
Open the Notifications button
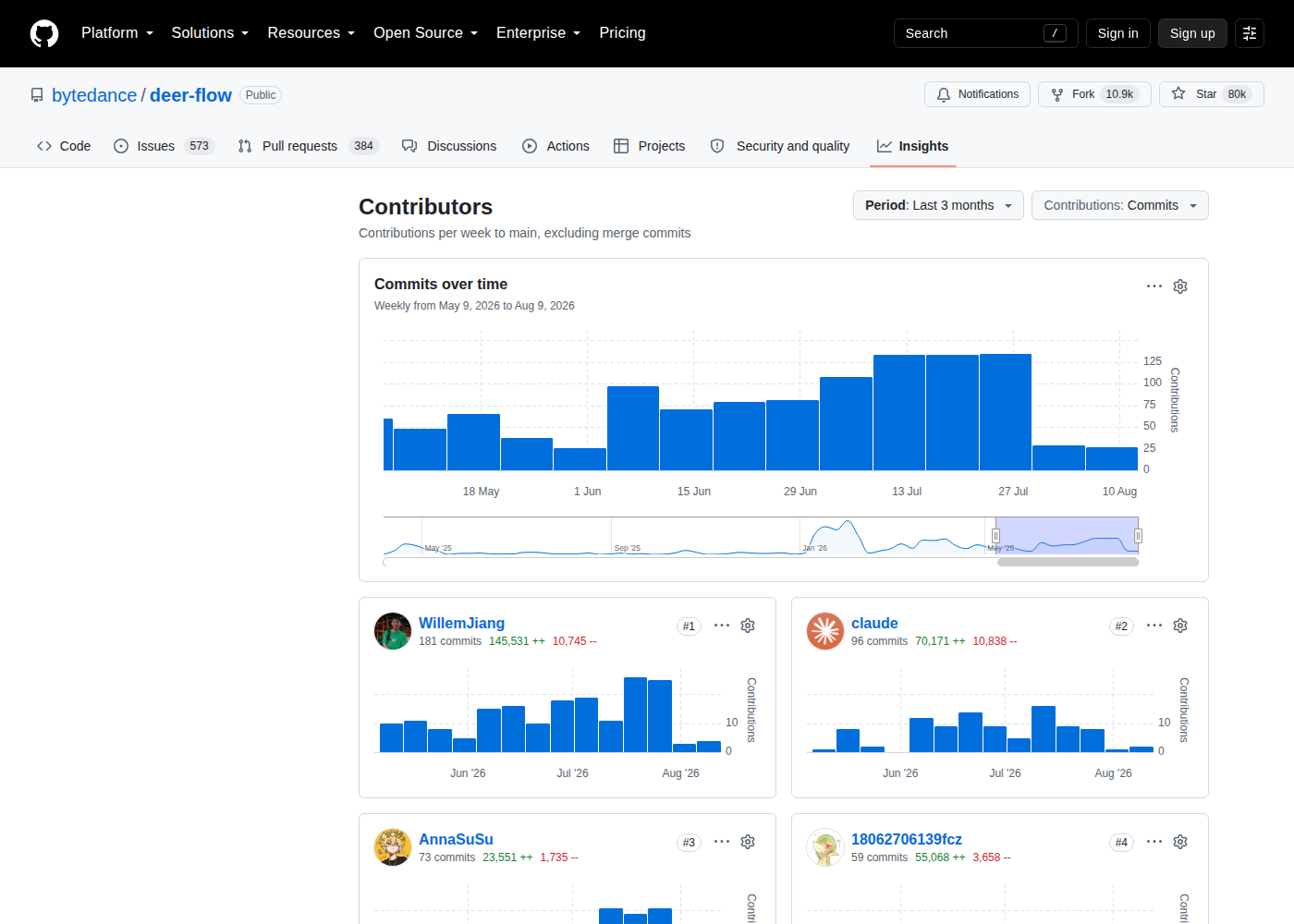tap(977, 94)
